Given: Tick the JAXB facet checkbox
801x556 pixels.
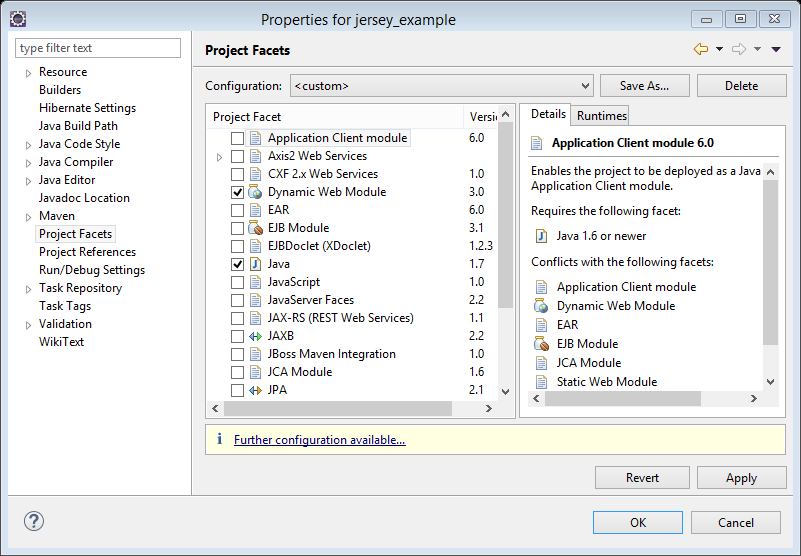Looking at the screenshot, I should click(x=237, y=336).
